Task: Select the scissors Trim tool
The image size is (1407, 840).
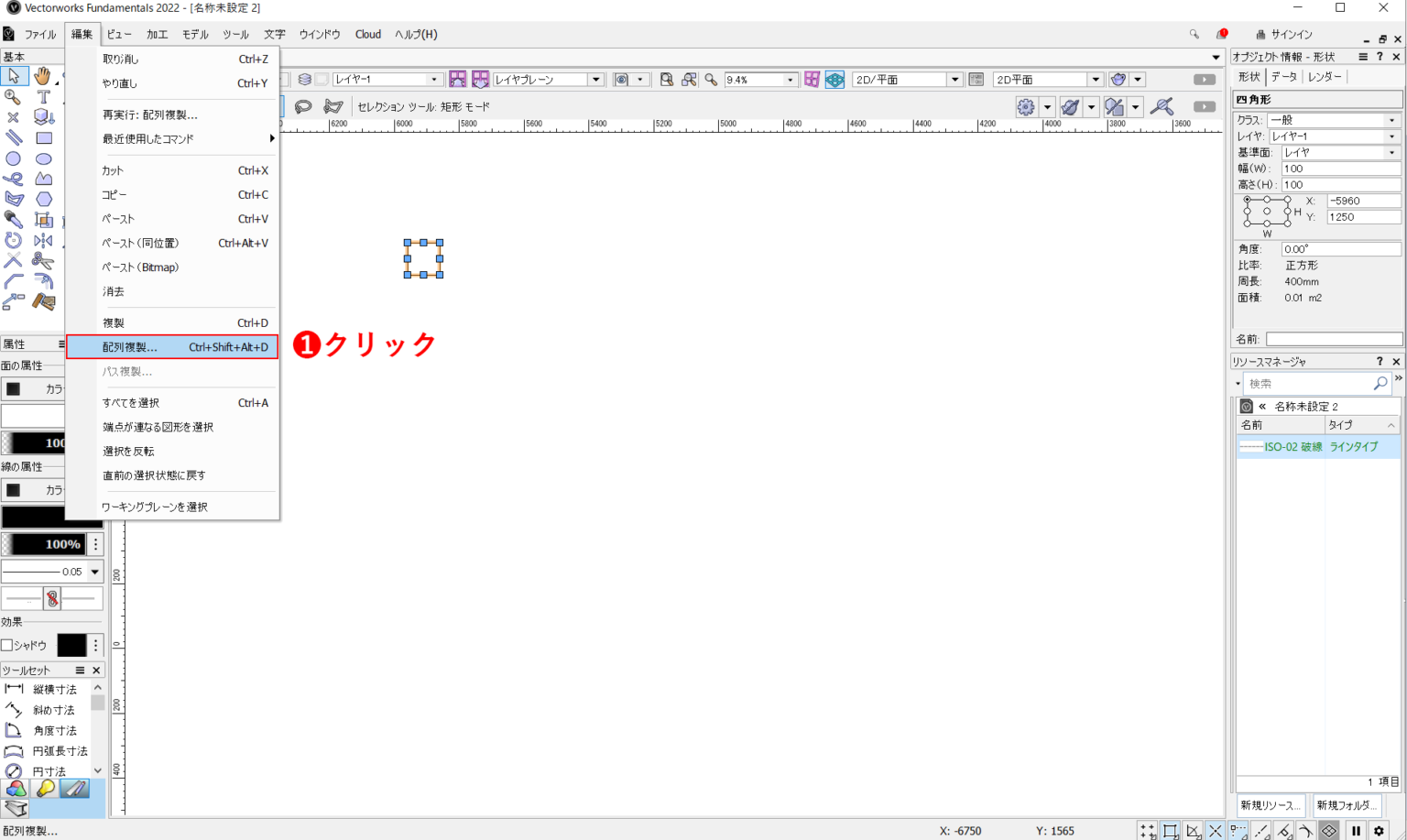Action: click(x=43, y=261)
